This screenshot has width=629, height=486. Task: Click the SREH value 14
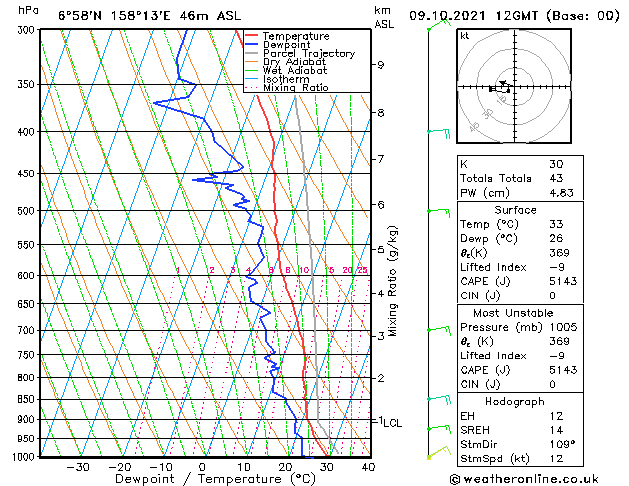click(x=556, y=430)
